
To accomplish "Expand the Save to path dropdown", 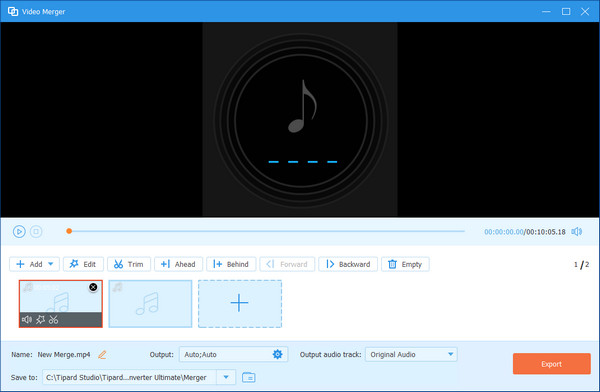I will 226,377.
